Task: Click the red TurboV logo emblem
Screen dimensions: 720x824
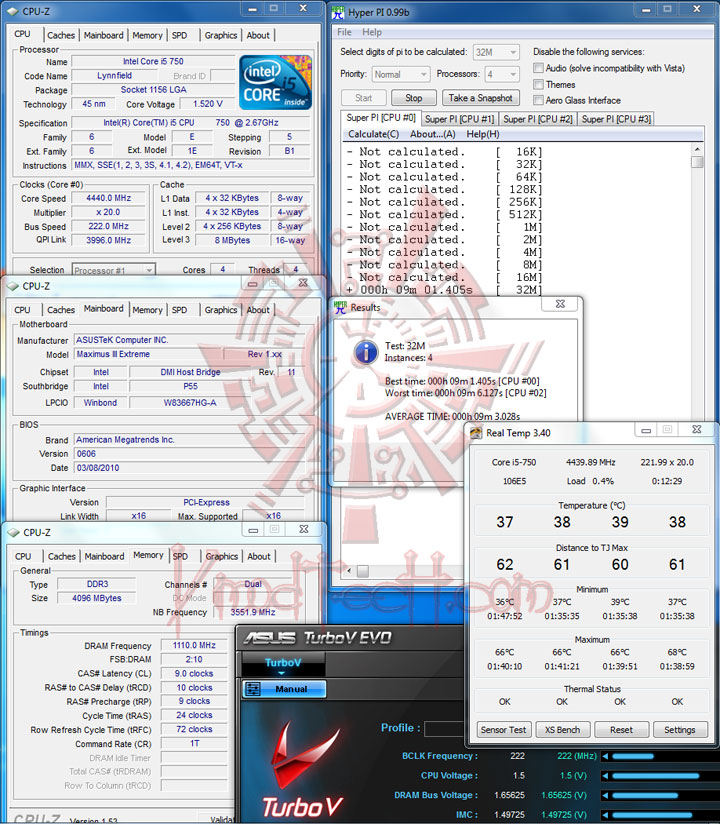Action: pos(303,755)
